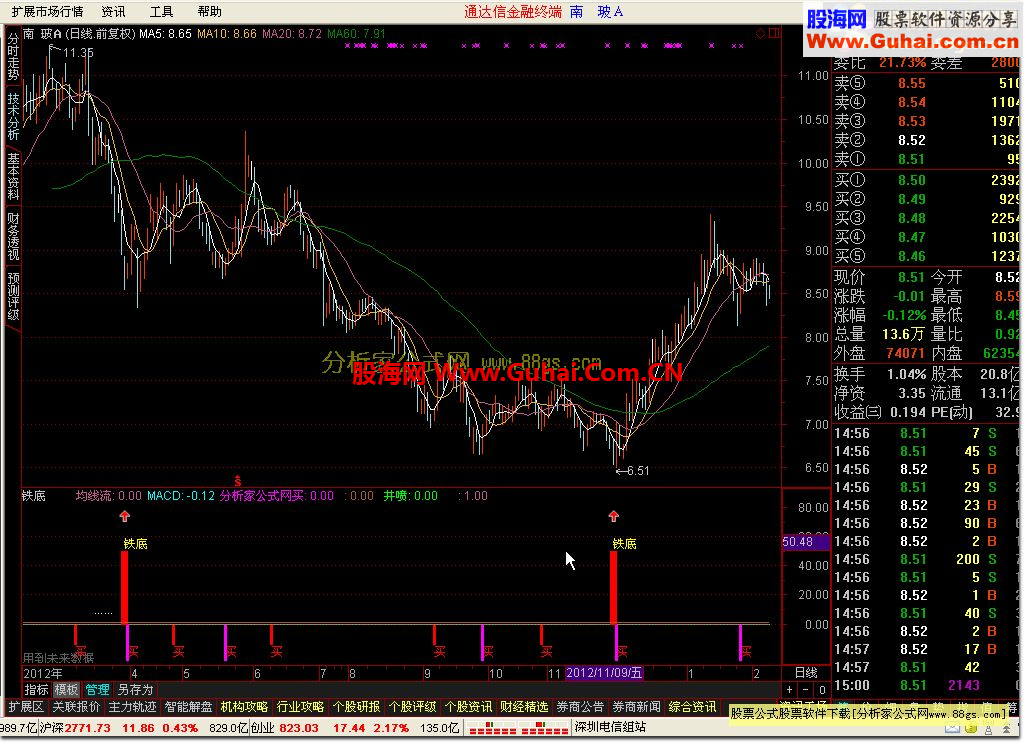Click 卖① price 8.51 row
Image resolution: width=1025 pixels, height=743 pixels.
[x=926, y=159]
